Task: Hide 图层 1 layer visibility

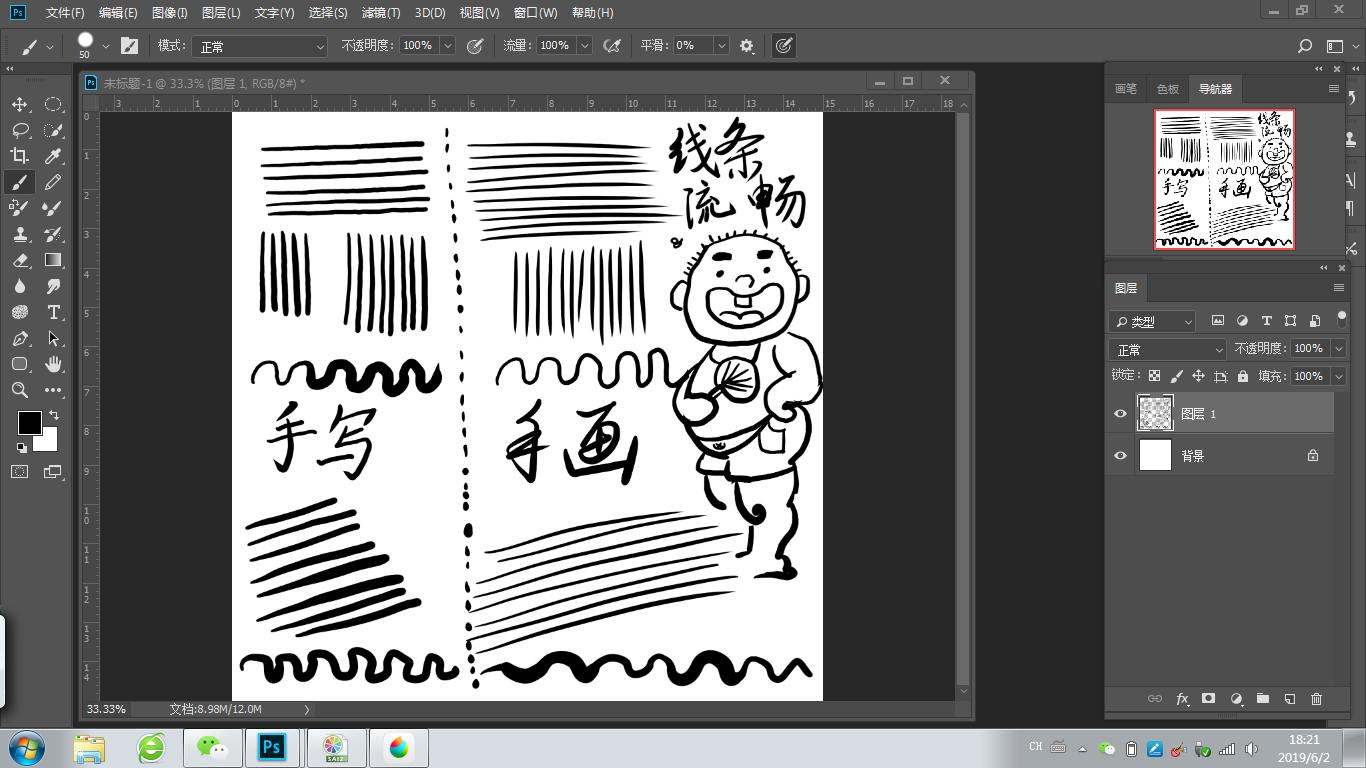Action: click(x=1120, y=414)
